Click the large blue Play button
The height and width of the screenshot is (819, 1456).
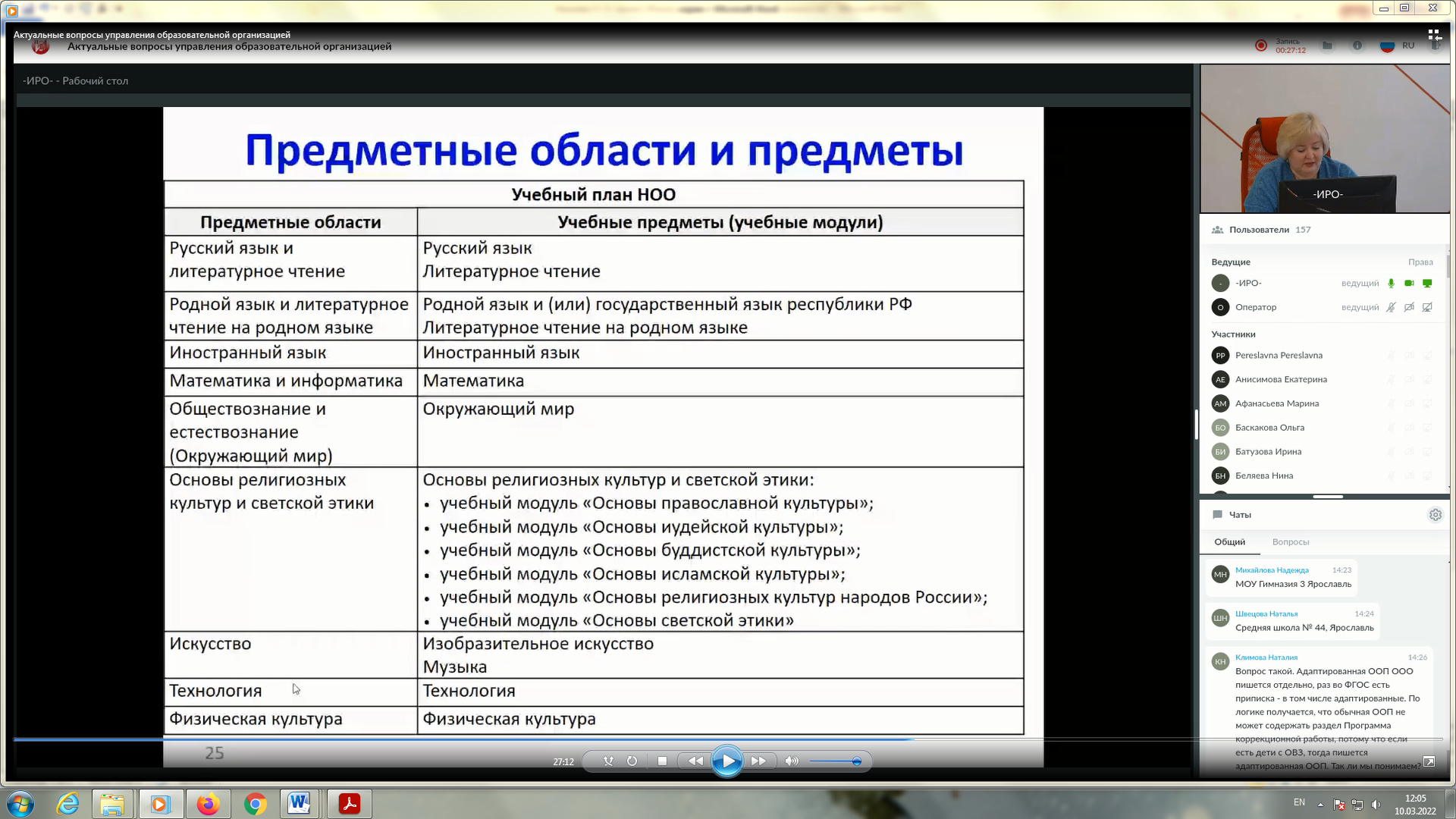point(726,761)
